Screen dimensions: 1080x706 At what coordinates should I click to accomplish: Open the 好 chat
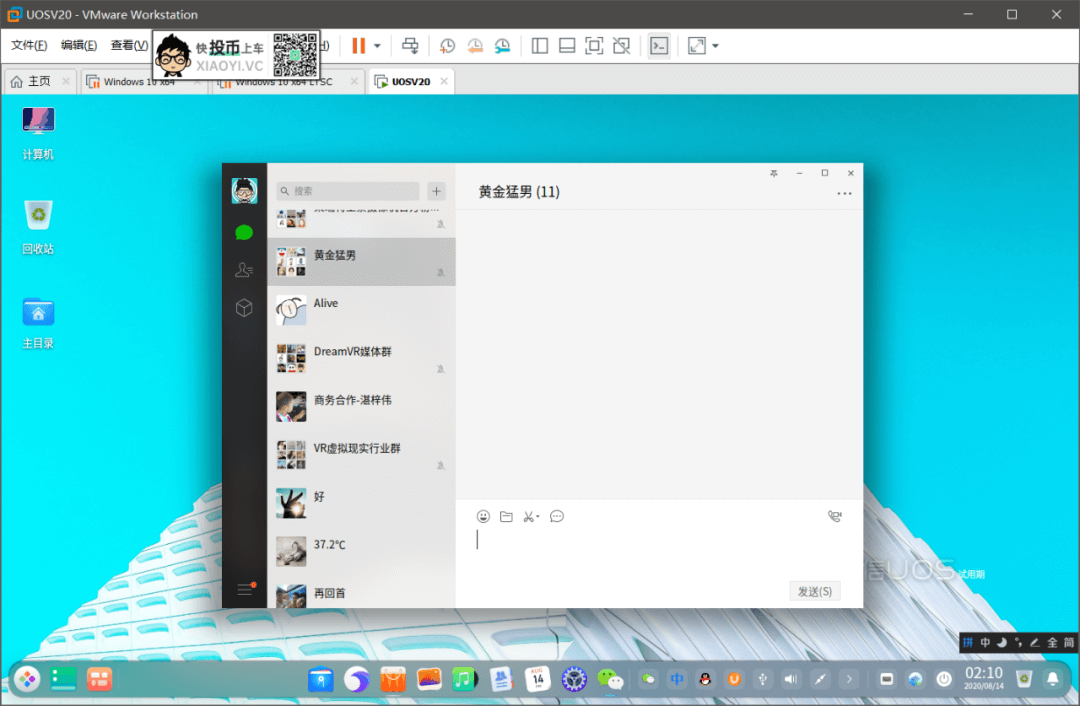pos(362,503)
